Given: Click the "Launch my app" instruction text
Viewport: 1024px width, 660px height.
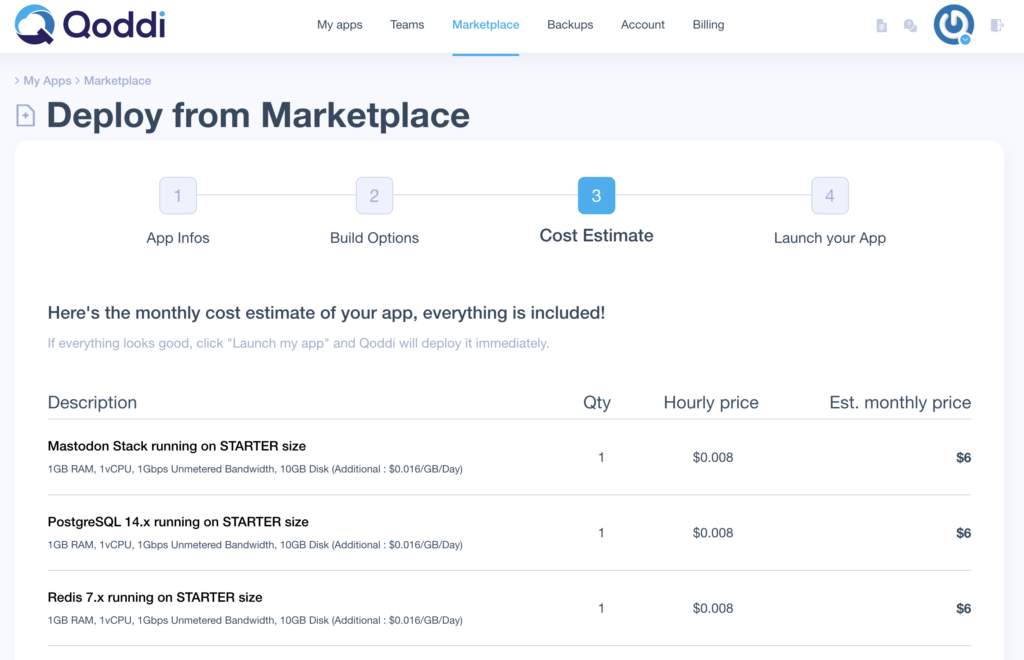Looking at the screenshot, I should (298, 343).
